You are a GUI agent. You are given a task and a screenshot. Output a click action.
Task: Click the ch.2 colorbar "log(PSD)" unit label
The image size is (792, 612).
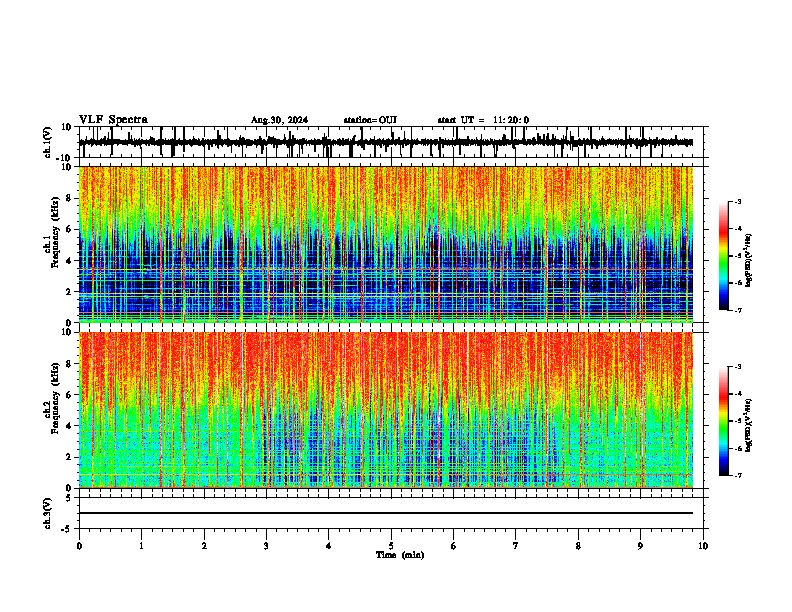pyautogui.click(x=749, y=425)
